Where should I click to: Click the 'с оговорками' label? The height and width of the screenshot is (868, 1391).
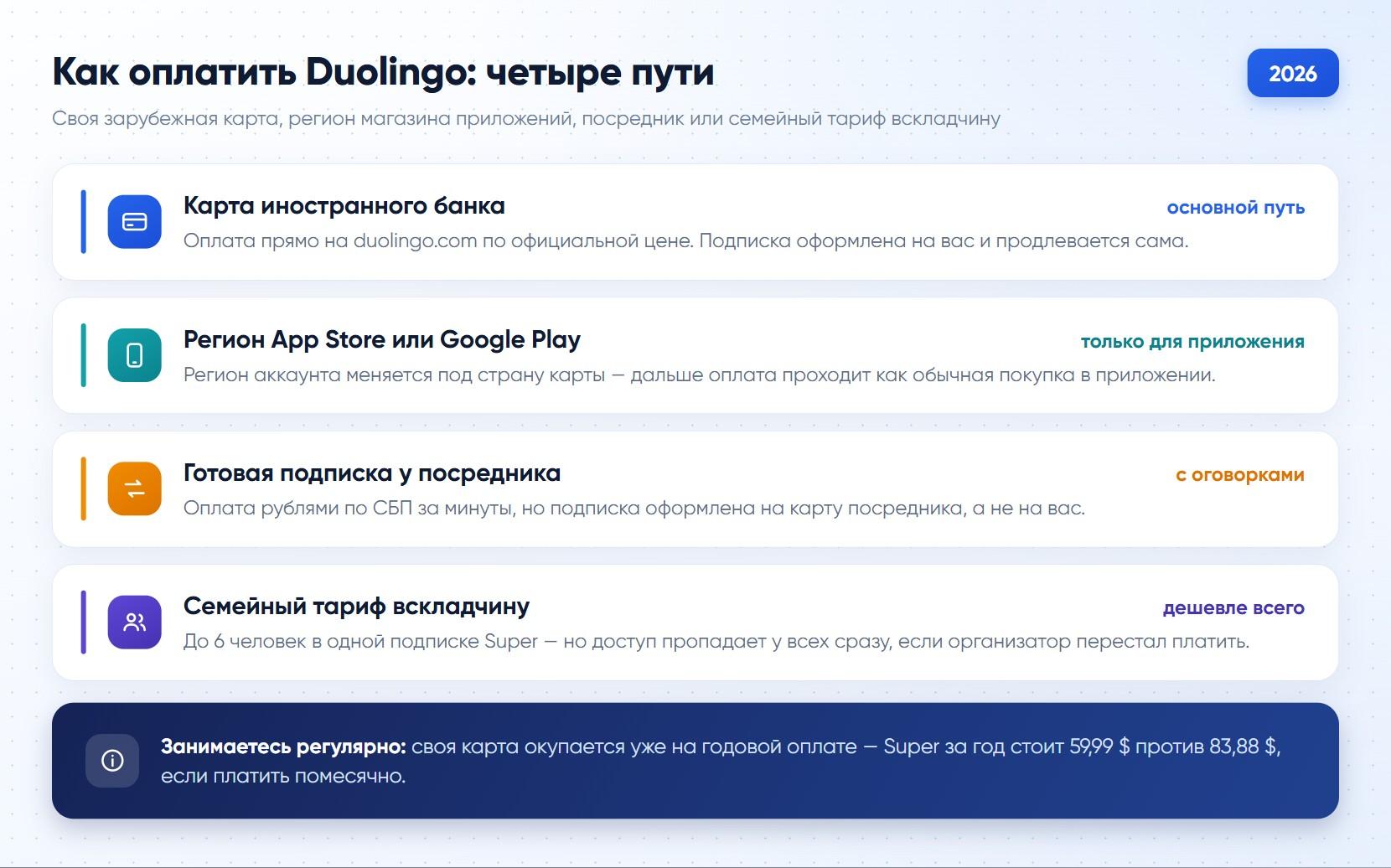click(x=1239, y=474)
